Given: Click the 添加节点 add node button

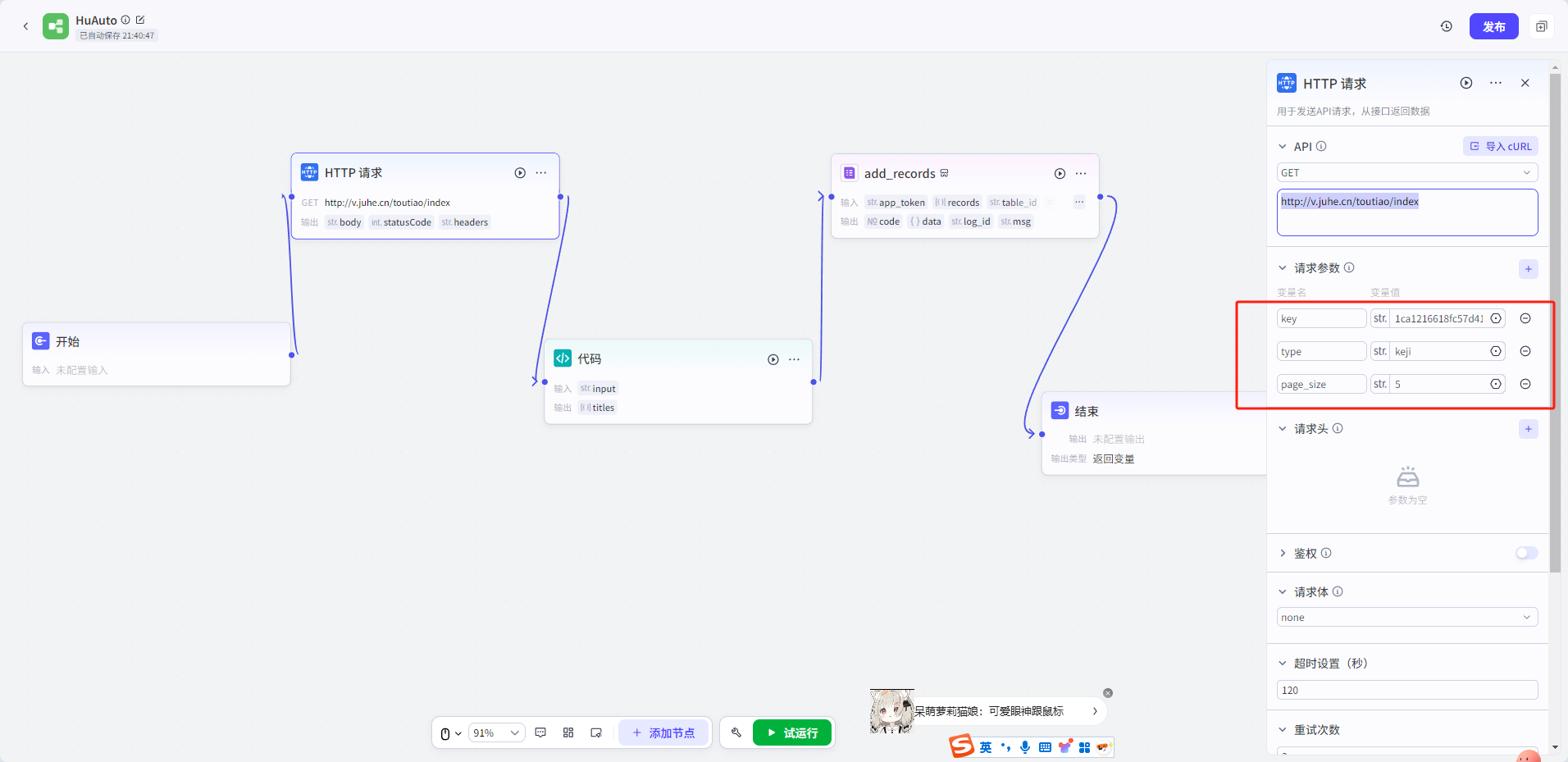Looking at the screenshot, I should (x=663, y=732).
